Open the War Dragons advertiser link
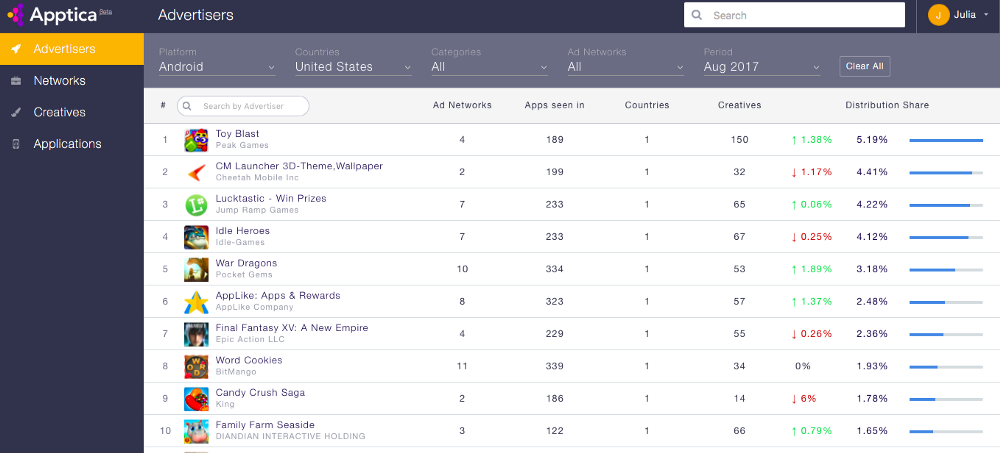Image resolution: width=1000 pixels, height=453 pixels. pyautogui.click(x=246, y=263)
